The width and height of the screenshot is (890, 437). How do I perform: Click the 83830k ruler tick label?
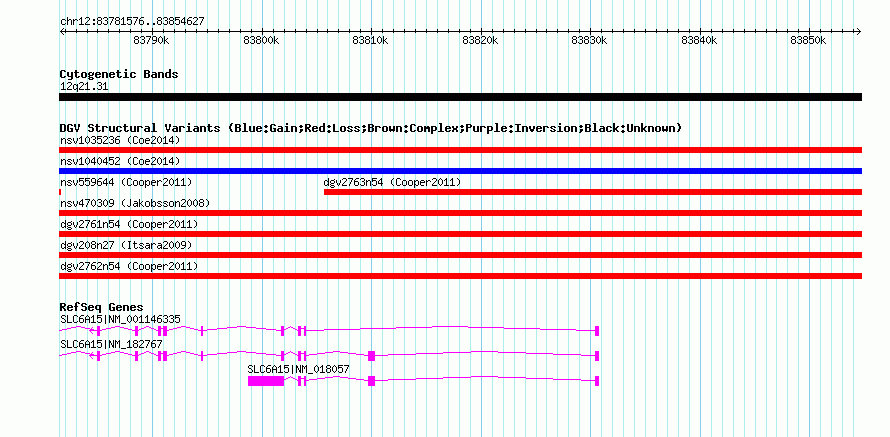590,40
